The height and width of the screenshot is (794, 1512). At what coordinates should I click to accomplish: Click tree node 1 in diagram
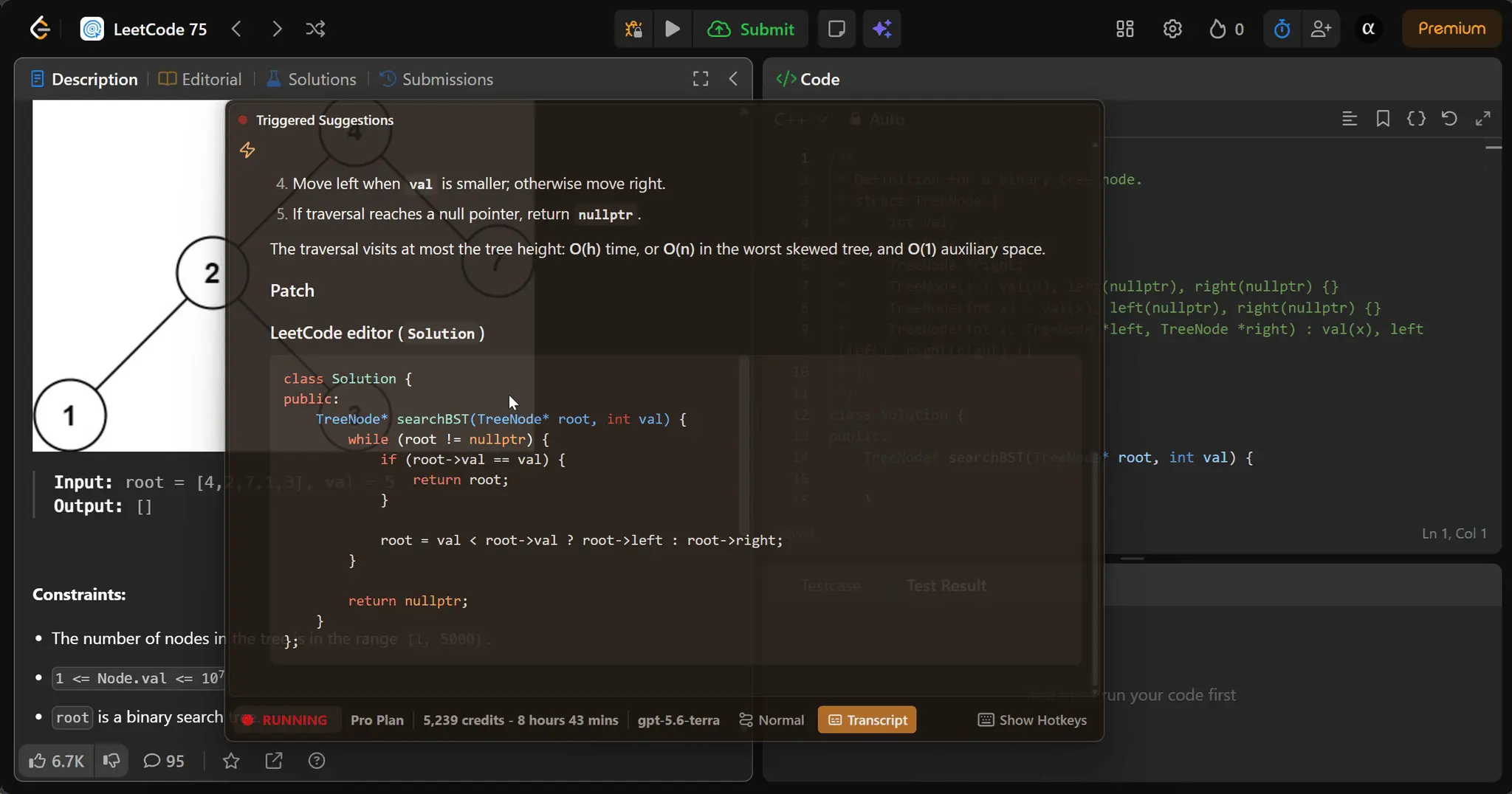click(x=69, y=415)
